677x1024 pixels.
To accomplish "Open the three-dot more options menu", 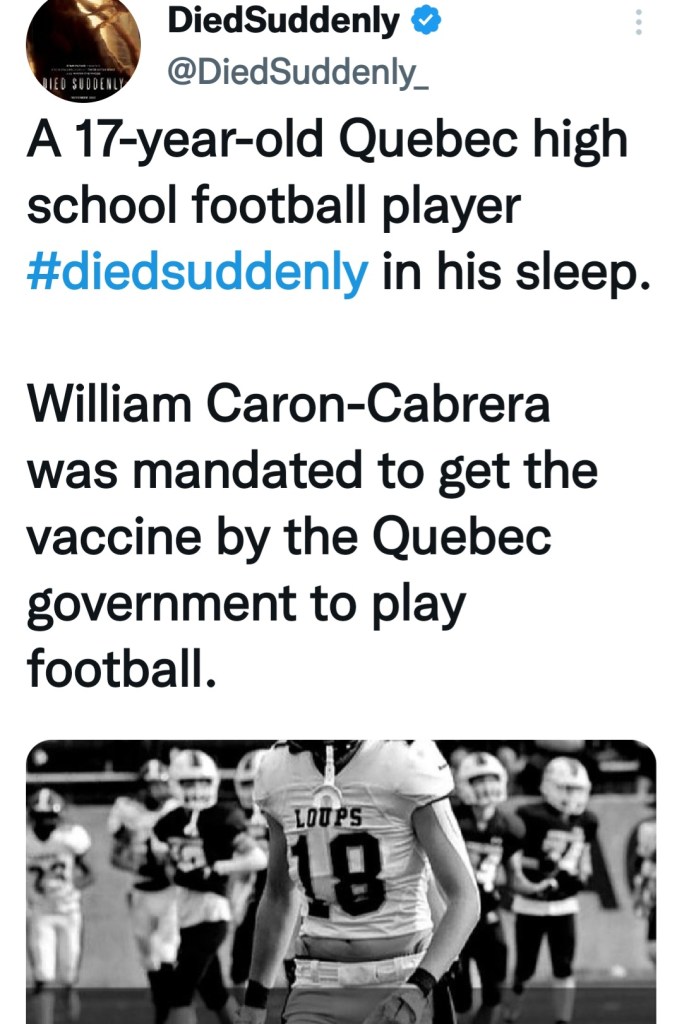I will point(640,21).
